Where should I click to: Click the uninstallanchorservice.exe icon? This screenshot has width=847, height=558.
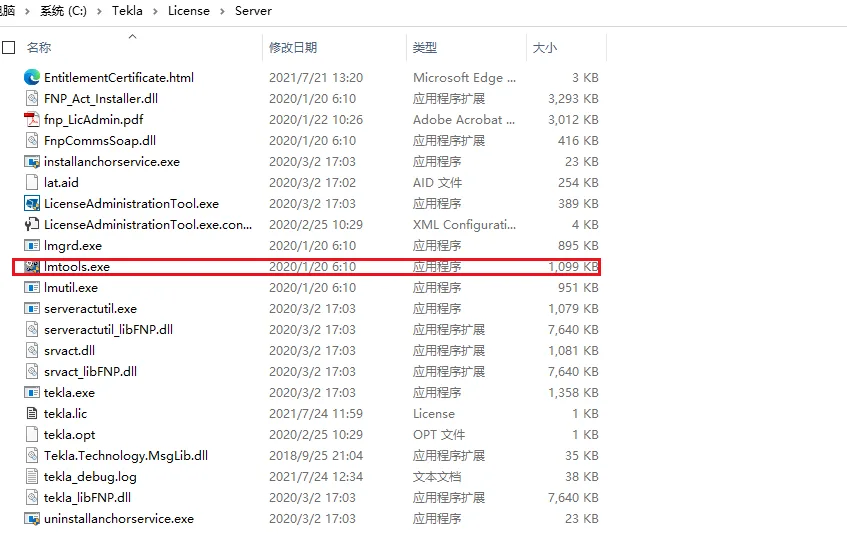(x=32, y=519)
